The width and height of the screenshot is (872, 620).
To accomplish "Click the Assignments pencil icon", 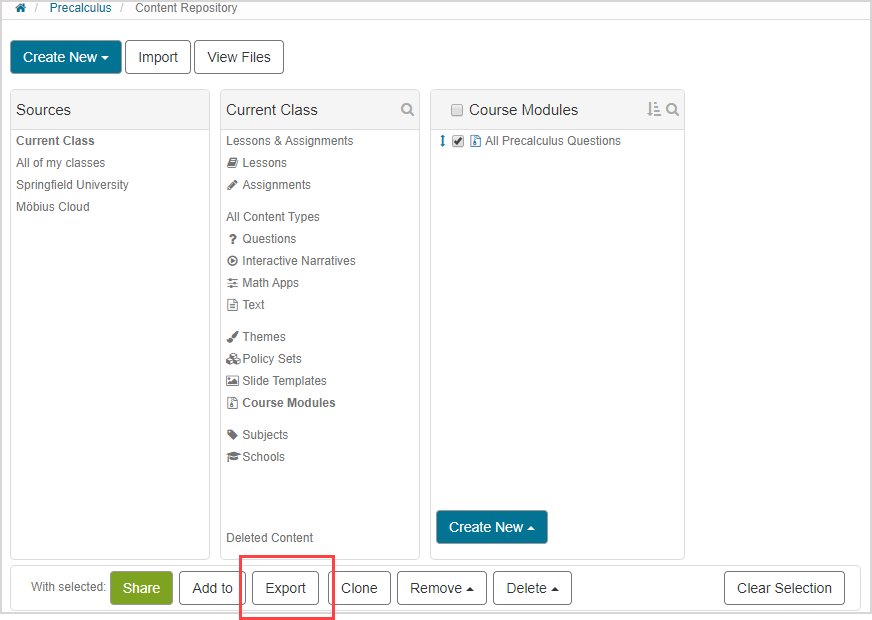I will click(232, 185).
